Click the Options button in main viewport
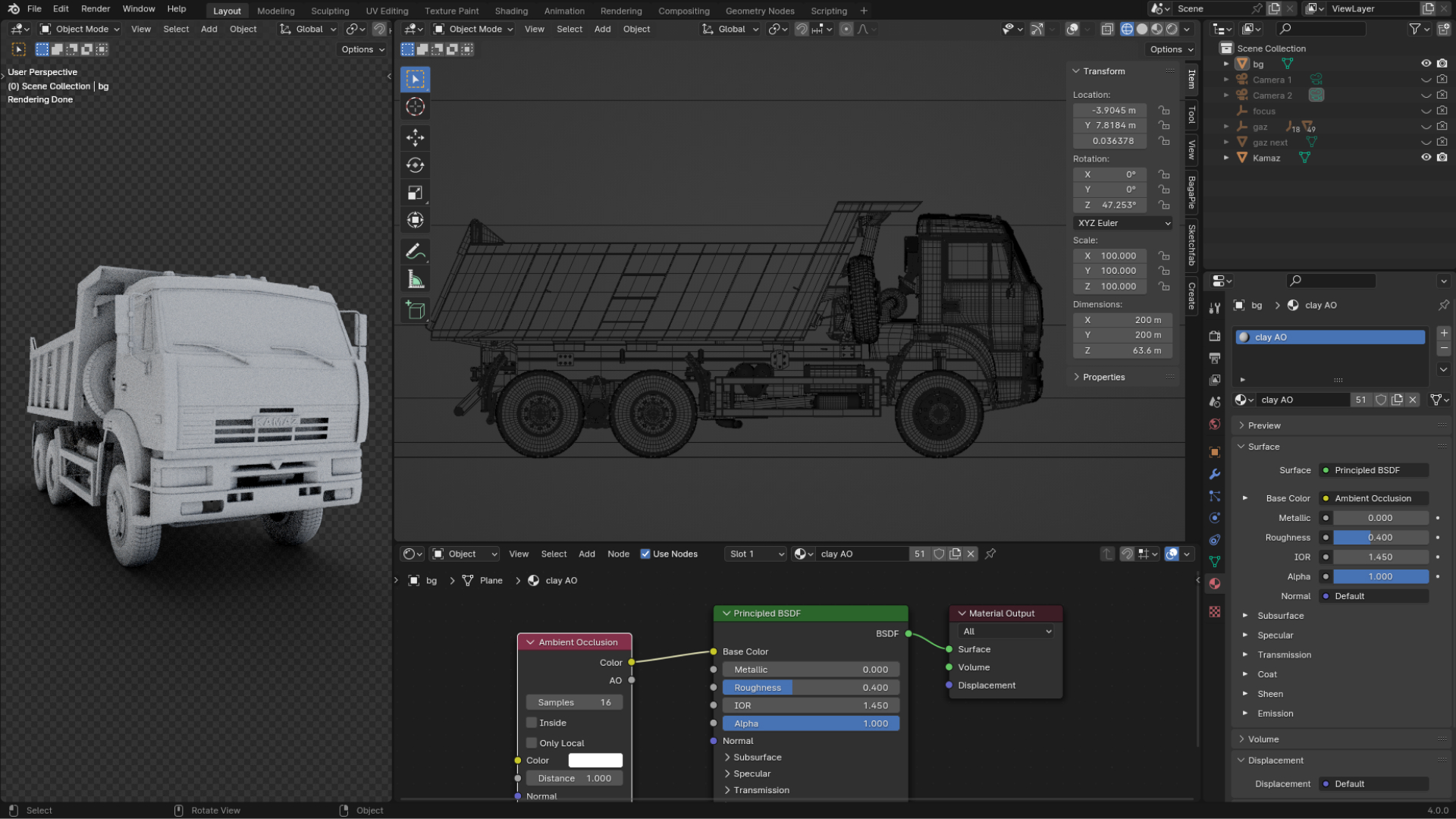 [x=1171, y=49]
